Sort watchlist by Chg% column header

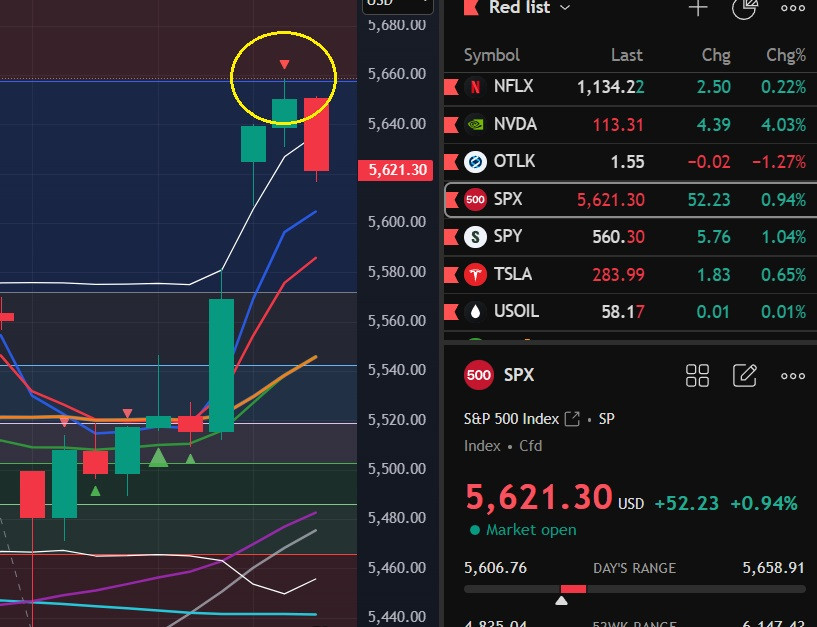(x=786, y=55)
